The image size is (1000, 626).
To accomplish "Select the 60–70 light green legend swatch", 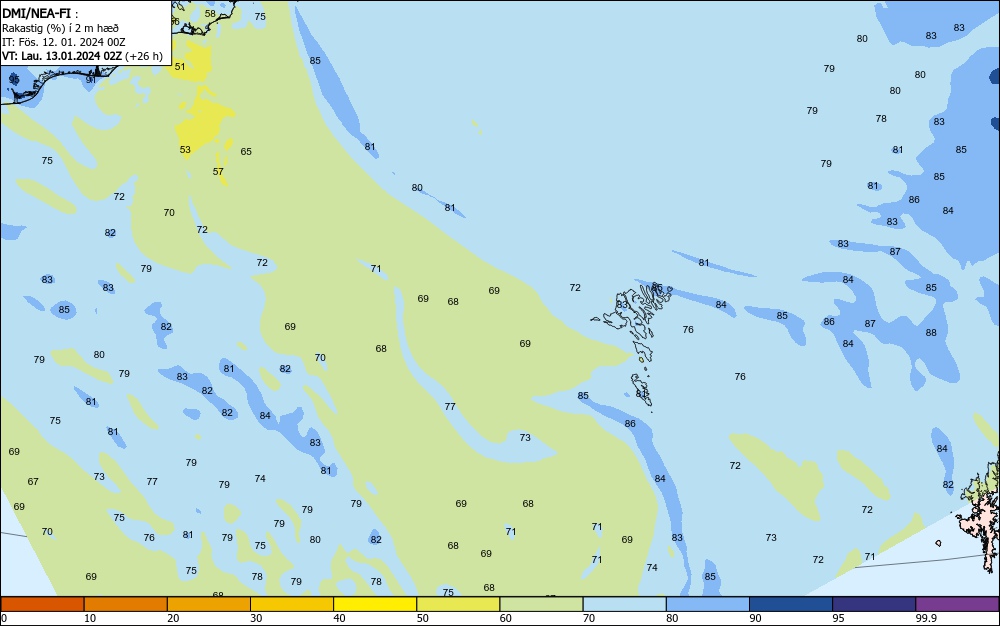I will coord(541,604).
